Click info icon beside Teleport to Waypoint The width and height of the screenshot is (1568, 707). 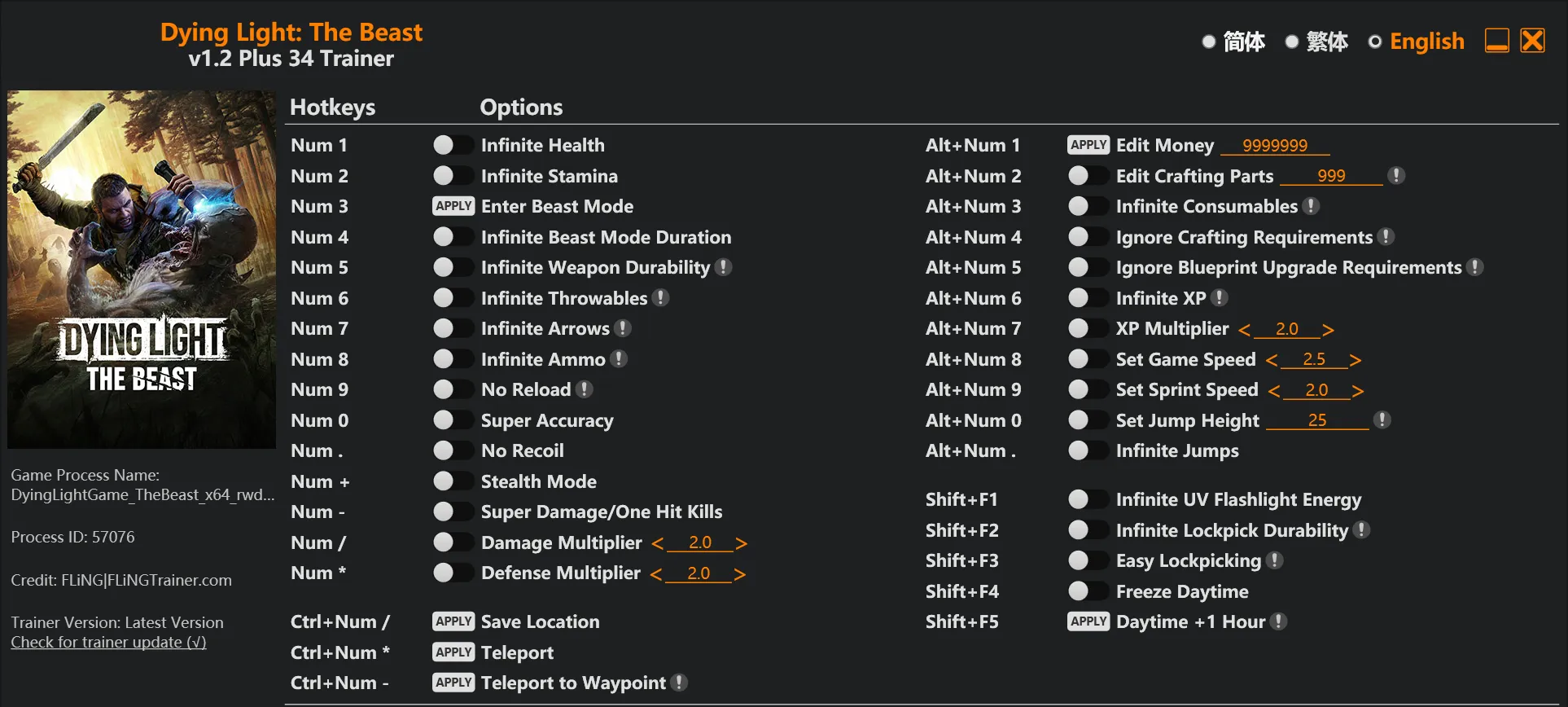pos(679,683)
